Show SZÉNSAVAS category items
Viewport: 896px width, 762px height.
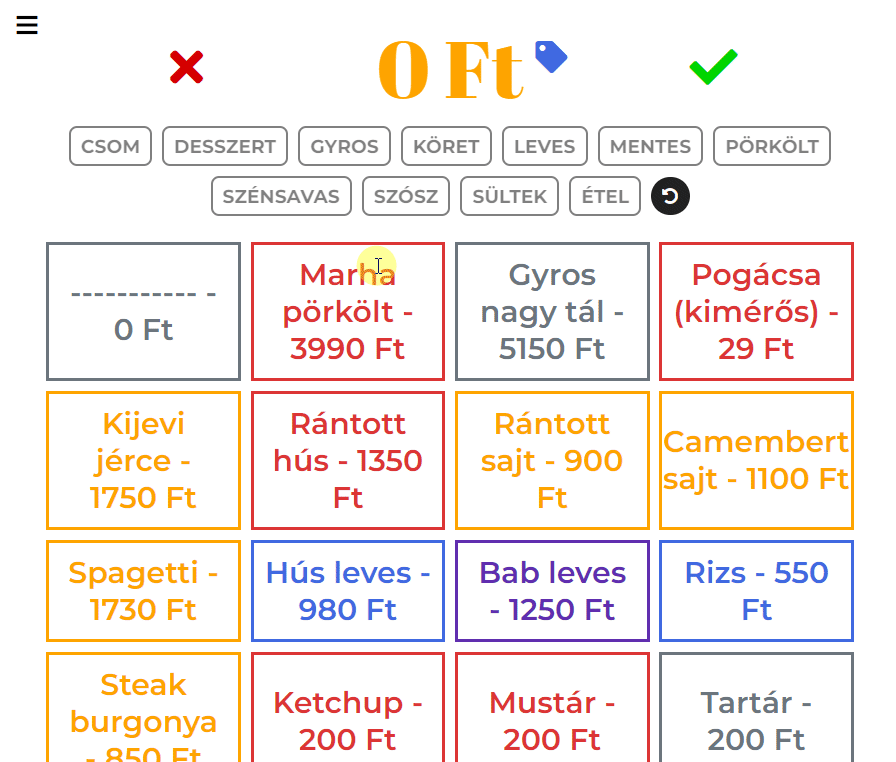click(281, 196)
